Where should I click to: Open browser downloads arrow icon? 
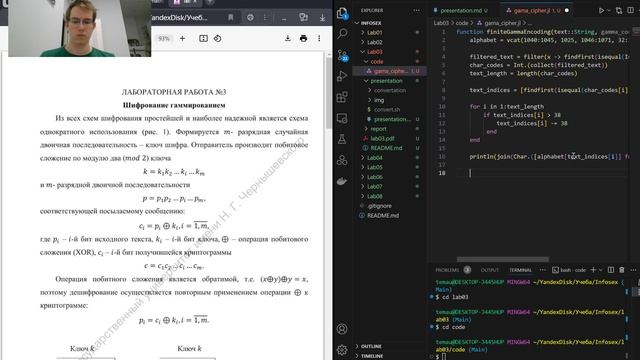pos(322,18)
